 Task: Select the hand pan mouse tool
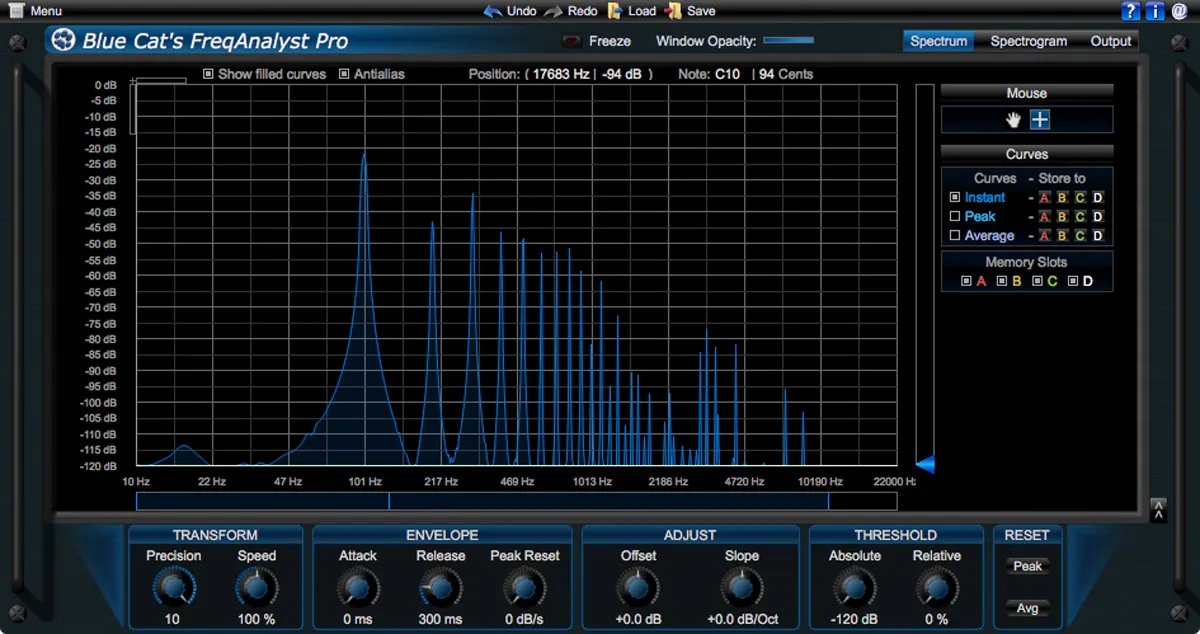coord(1013,120)
